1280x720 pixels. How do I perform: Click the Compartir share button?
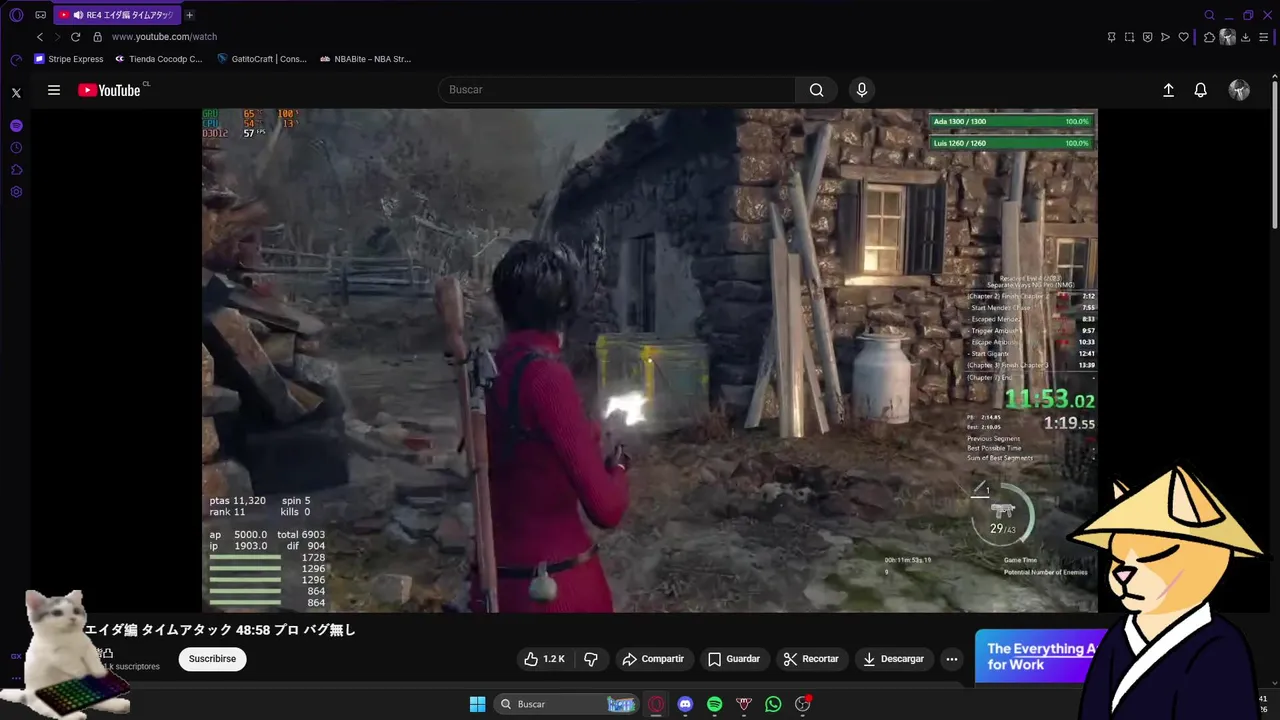tap(653, 659)
